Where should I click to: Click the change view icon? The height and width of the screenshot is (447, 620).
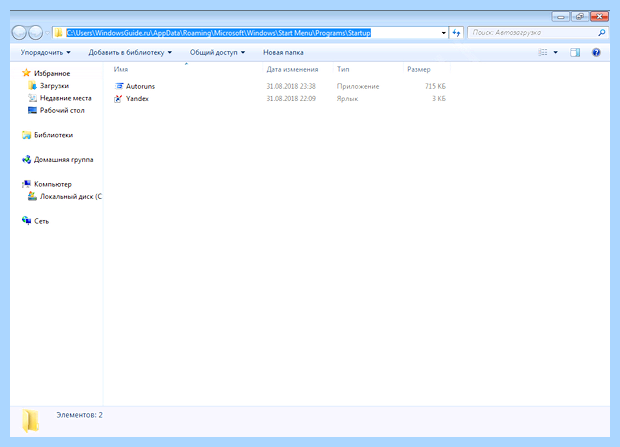[543, 52]
